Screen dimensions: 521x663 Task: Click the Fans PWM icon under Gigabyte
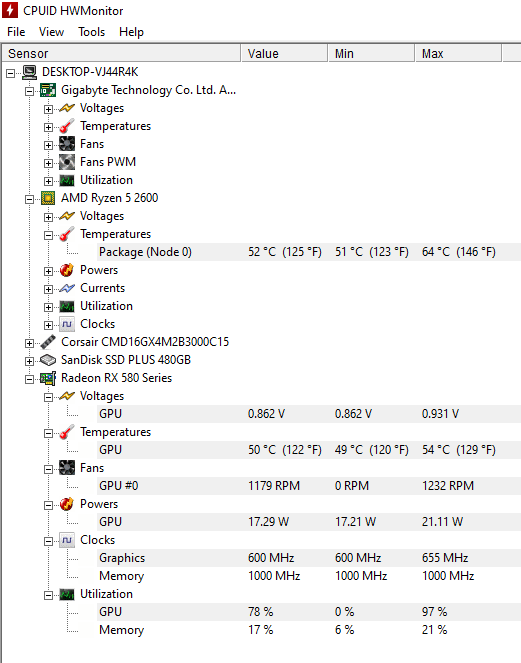(x=67, y=162)
